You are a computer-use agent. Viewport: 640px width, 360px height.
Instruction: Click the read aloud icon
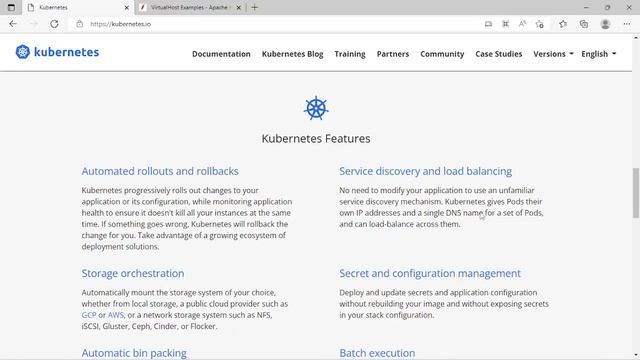click(522, 24)
